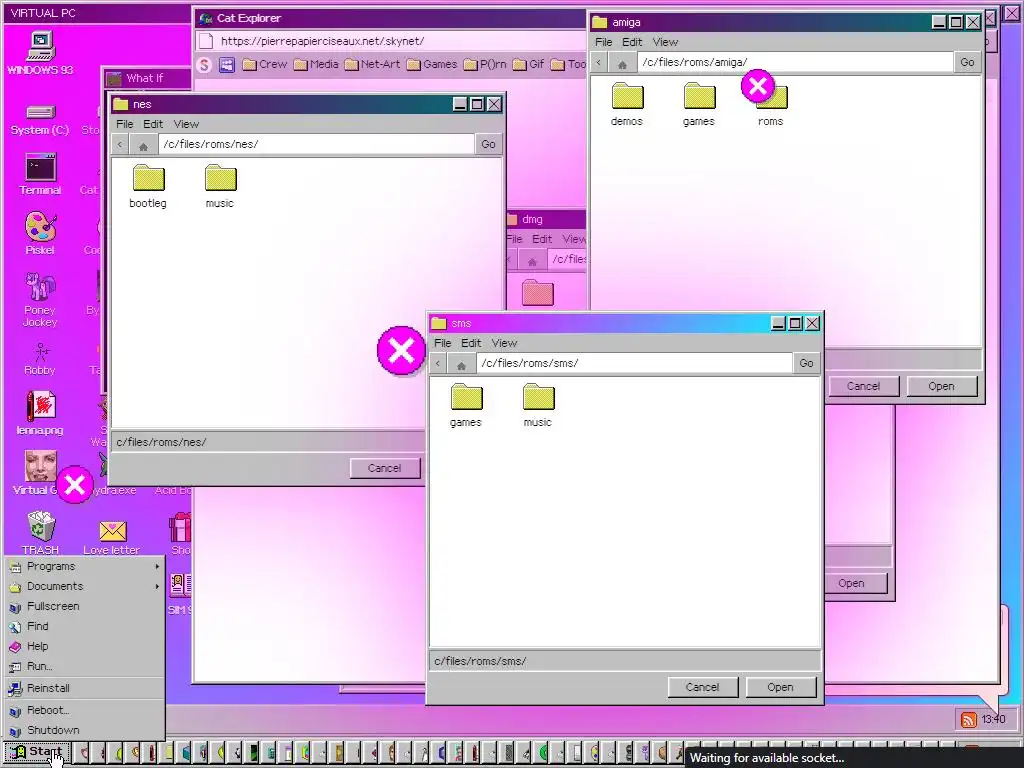Open Games bookmark folder in Cat Explorer
This screenshot has width=1024, height=768.
coord(432,65)
